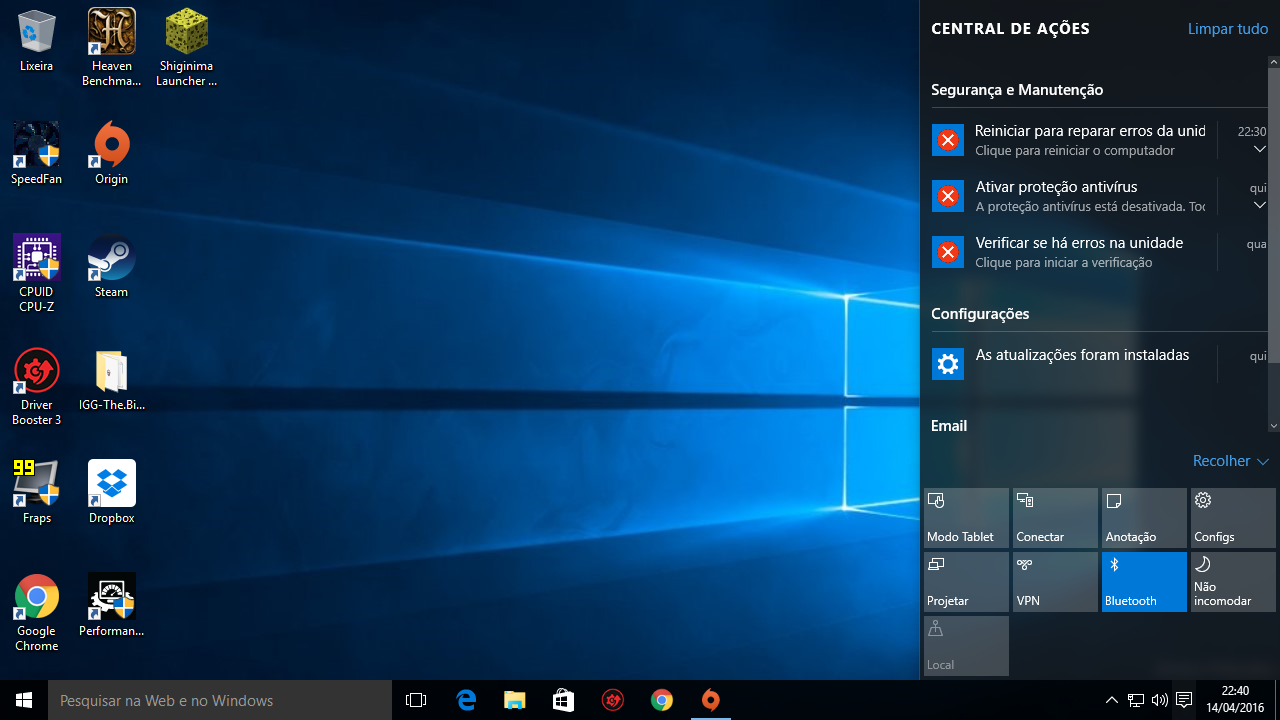Image resolution: width=1280 pixels, height=720 pixels.
Task: Open Origin from the taskbar
Action: 710,700
